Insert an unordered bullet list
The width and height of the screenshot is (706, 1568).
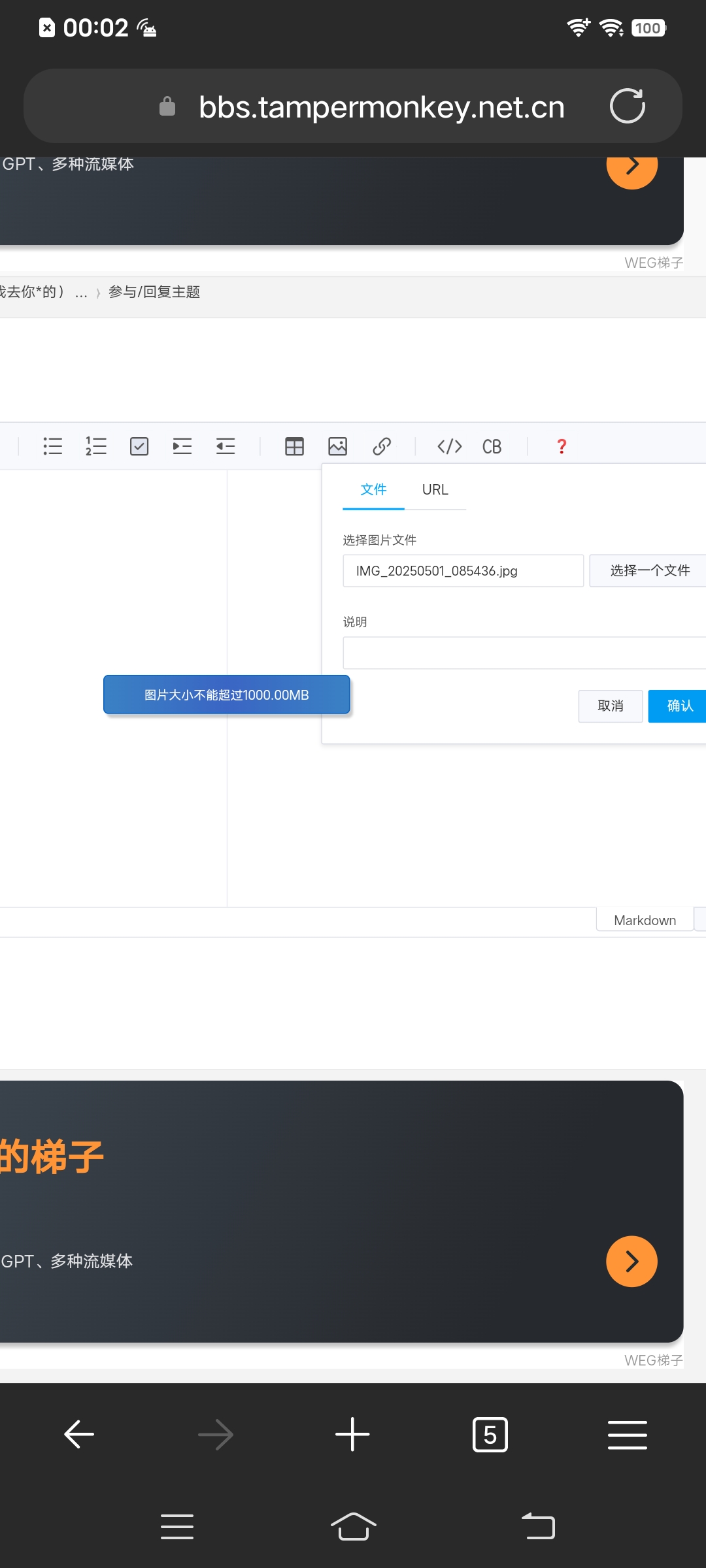tap(52, 446)
